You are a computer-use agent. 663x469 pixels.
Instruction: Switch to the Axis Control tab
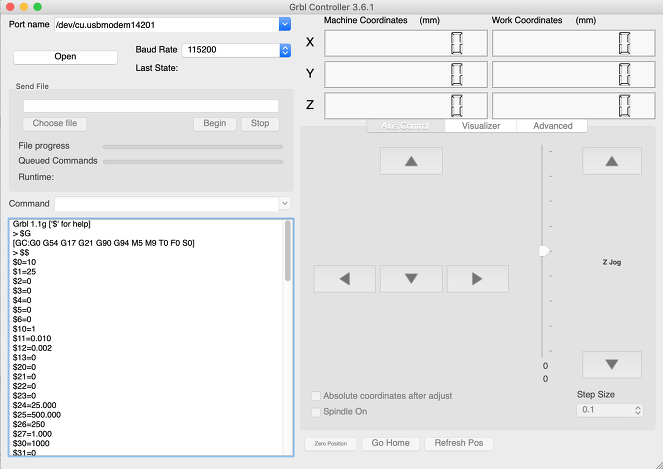pos(405,126)
